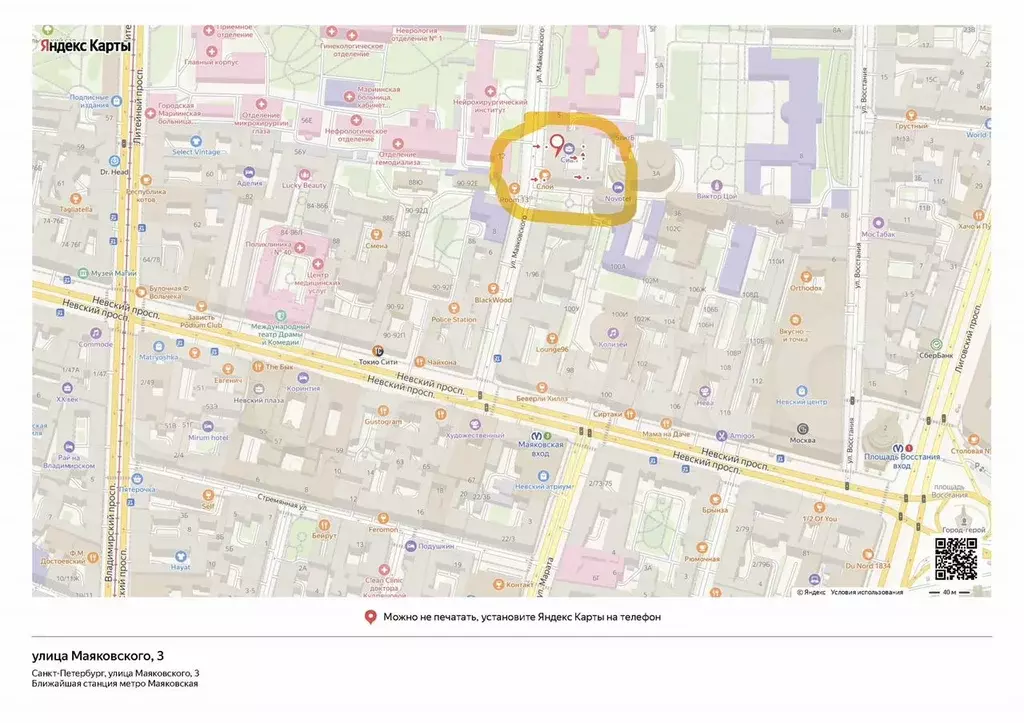Open the Нейрохирургический институт hospital icon
1024x723 pixels.
490,91
